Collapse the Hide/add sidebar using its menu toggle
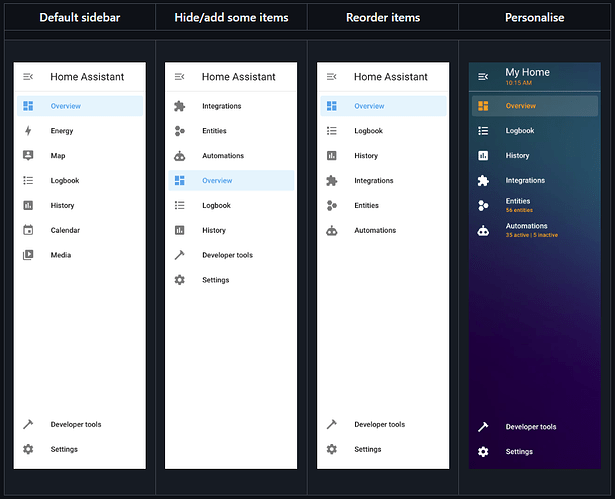The width and height of the screenshot is (615, 499). (x=180, y=76)
